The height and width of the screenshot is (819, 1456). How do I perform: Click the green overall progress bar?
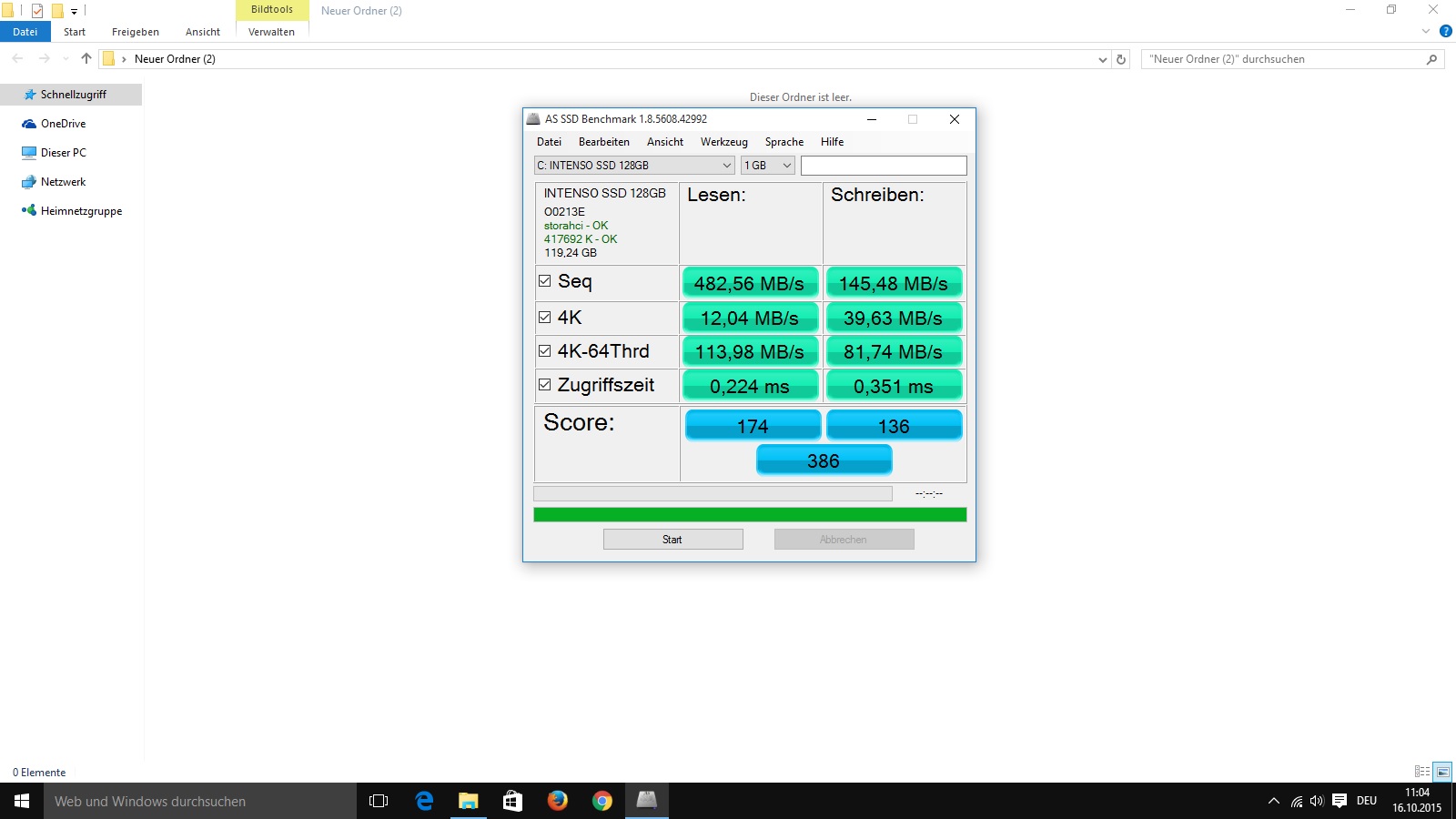(x=750, y=515)
